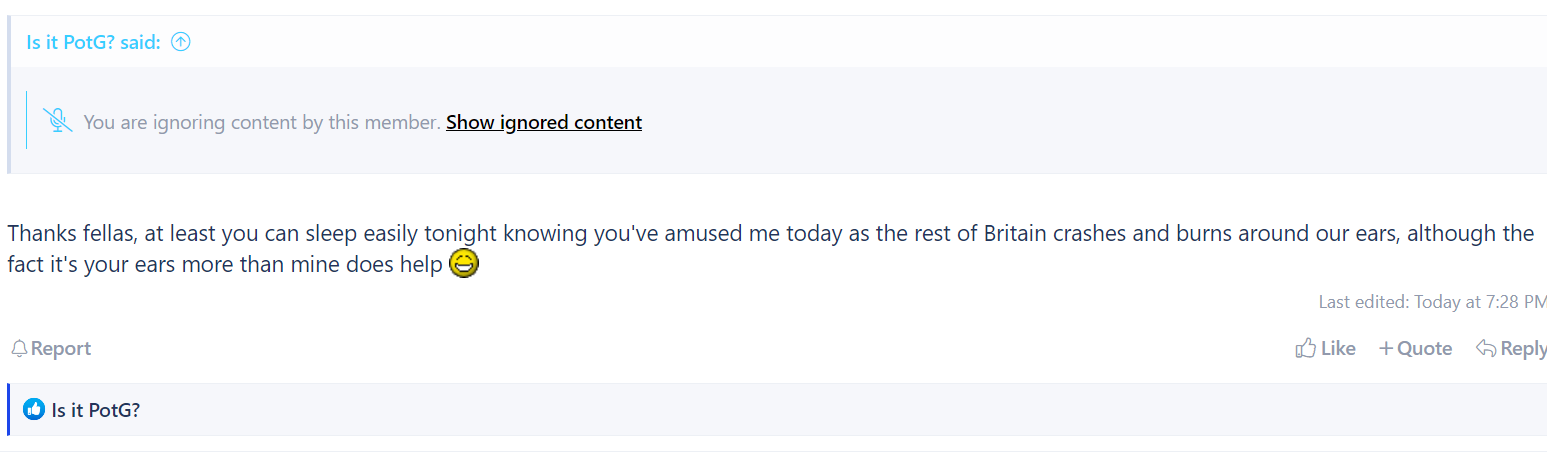Reveal hidden post with Show ignored content

[x=544, y=122]
